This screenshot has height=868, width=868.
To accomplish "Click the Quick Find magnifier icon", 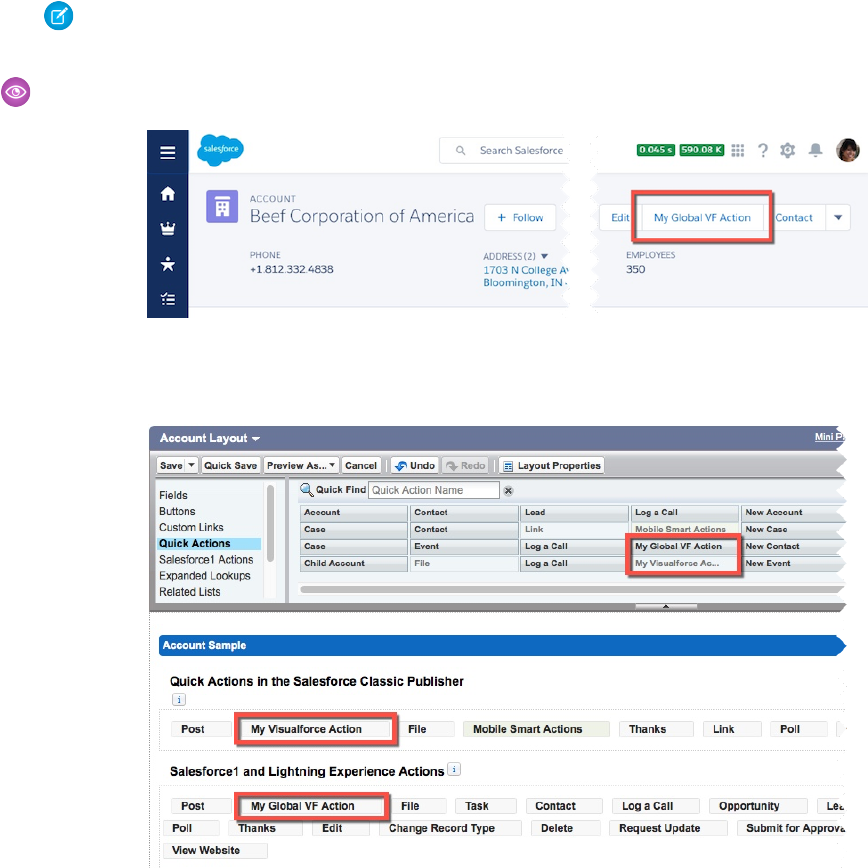I will coord(306,489).
